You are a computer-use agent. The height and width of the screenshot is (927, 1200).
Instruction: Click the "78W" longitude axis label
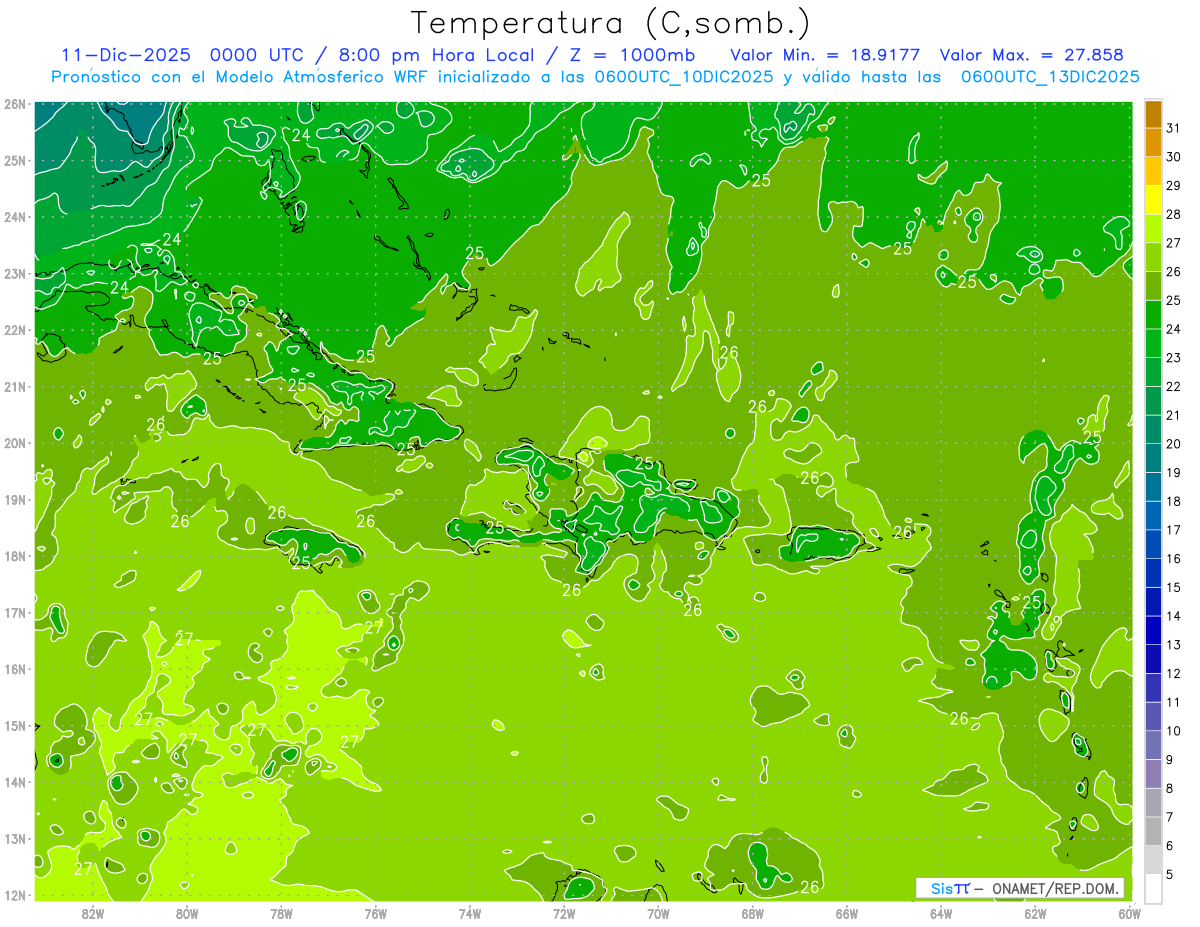click(x=281, y=912)
